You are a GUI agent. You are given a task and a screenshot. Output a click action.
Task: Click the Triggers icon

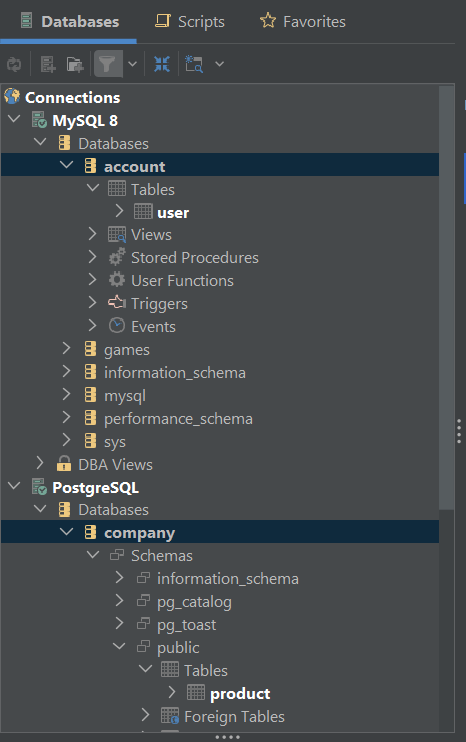(117, 303)
